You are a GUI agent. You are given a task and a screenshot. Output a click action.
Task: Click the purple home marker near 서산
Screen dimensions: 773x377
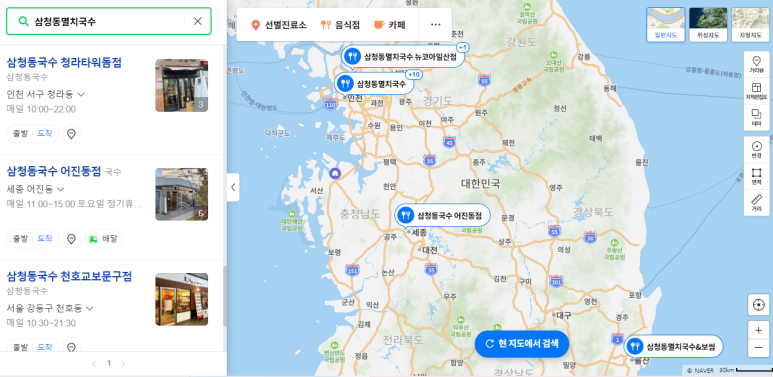[x=334, y=173]
